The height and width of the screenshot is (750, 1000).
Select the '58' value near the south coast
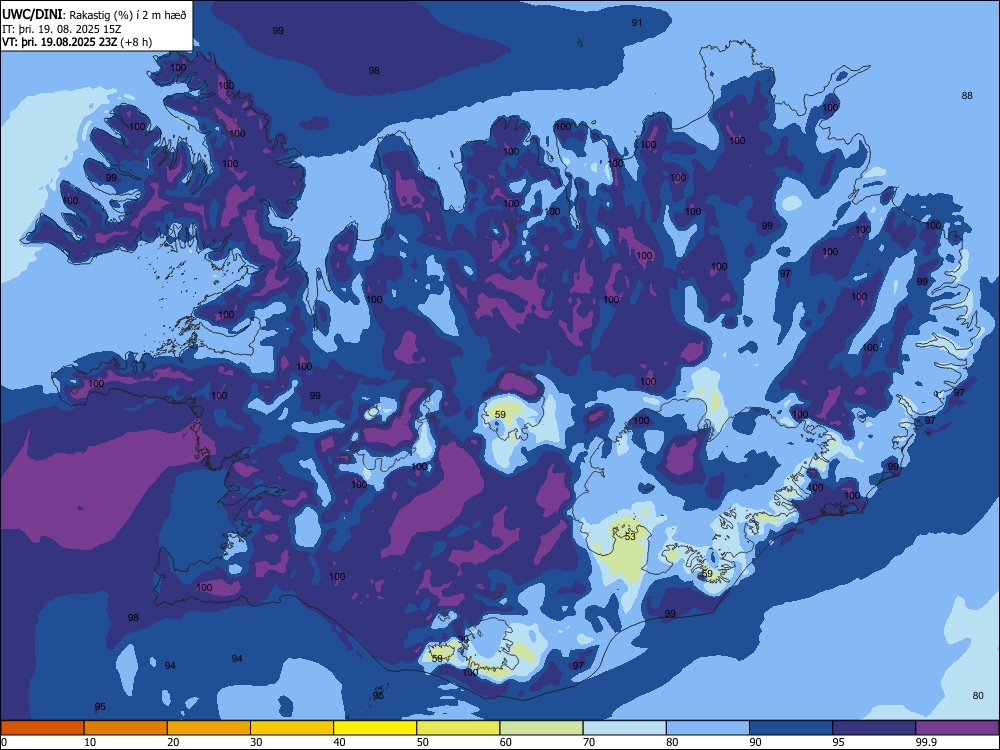pyautogui.click(x=437, y=658)
